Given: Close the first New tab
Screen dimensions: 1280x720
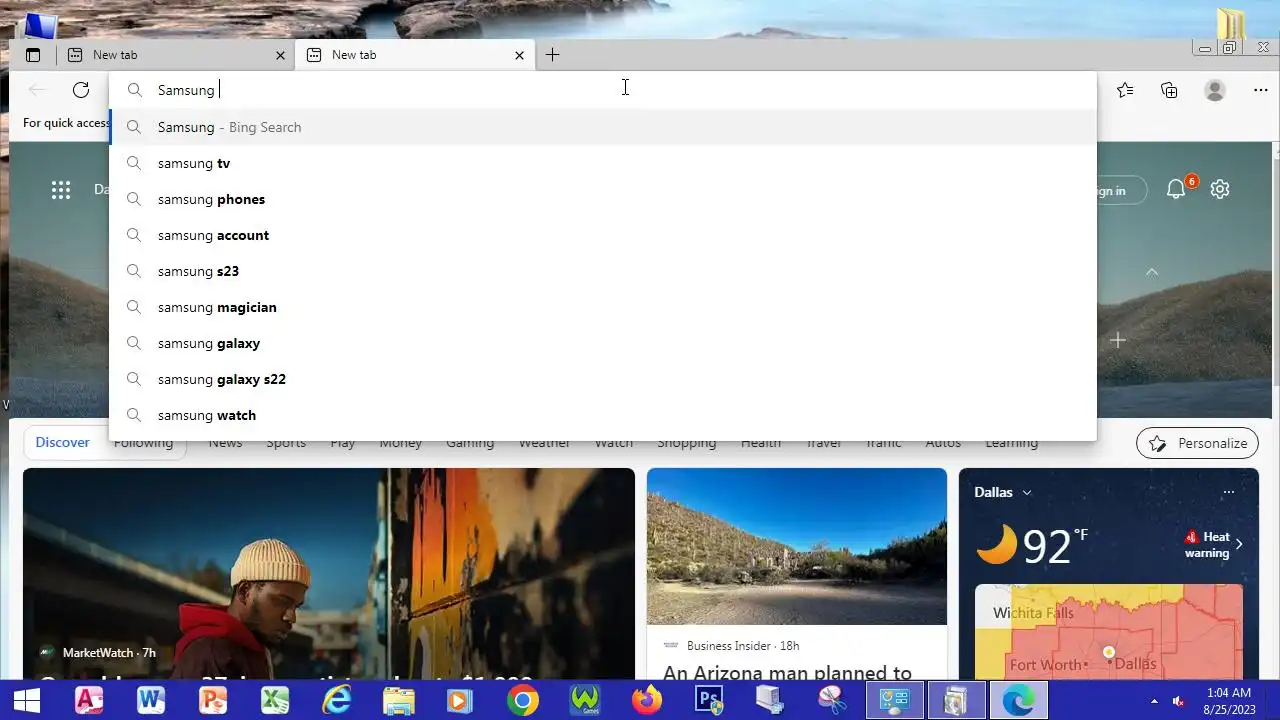Looking at the screenshot, I should point(280,55).
